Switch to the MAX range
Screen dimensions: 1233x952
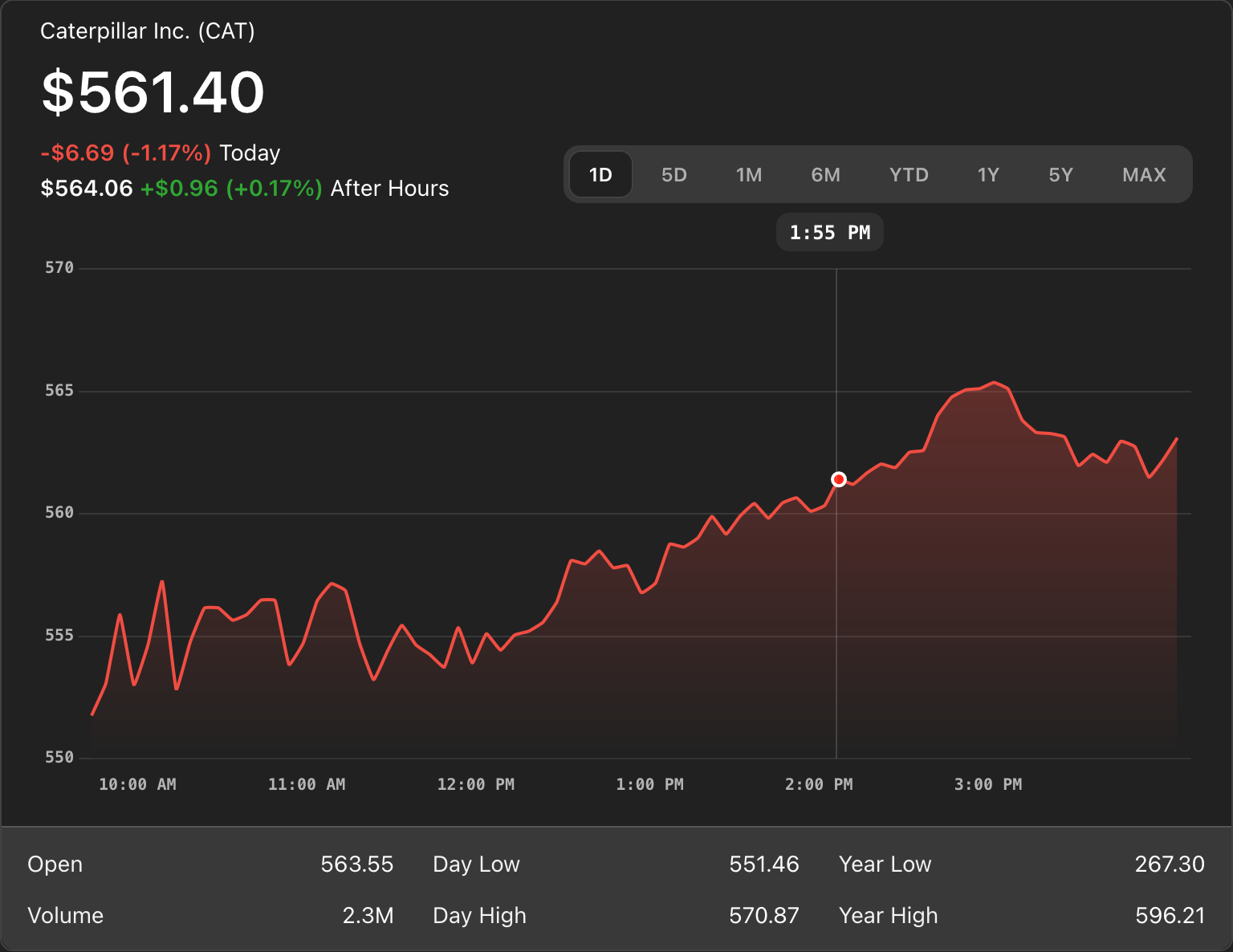(x=1144, y=175)
